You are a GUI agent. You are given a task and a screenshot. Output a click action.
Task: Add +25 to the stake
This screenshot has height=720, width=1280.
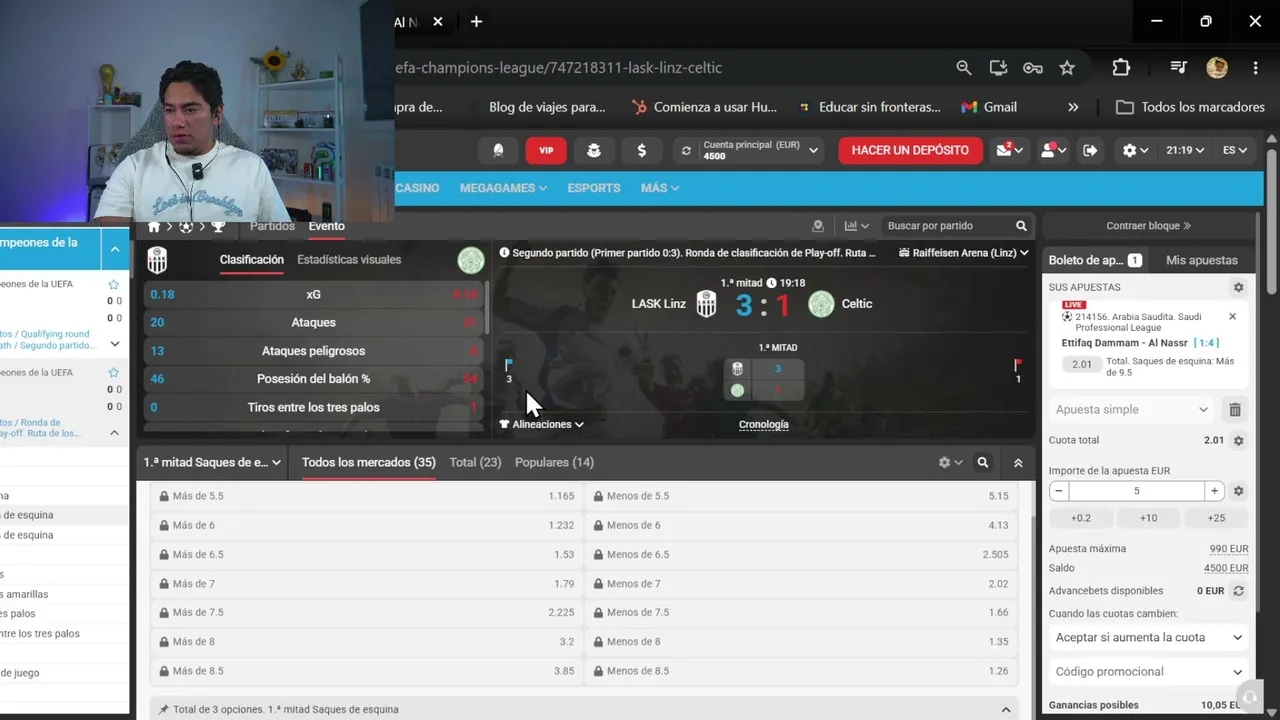pyautogui.click(x=1216, y=518)
